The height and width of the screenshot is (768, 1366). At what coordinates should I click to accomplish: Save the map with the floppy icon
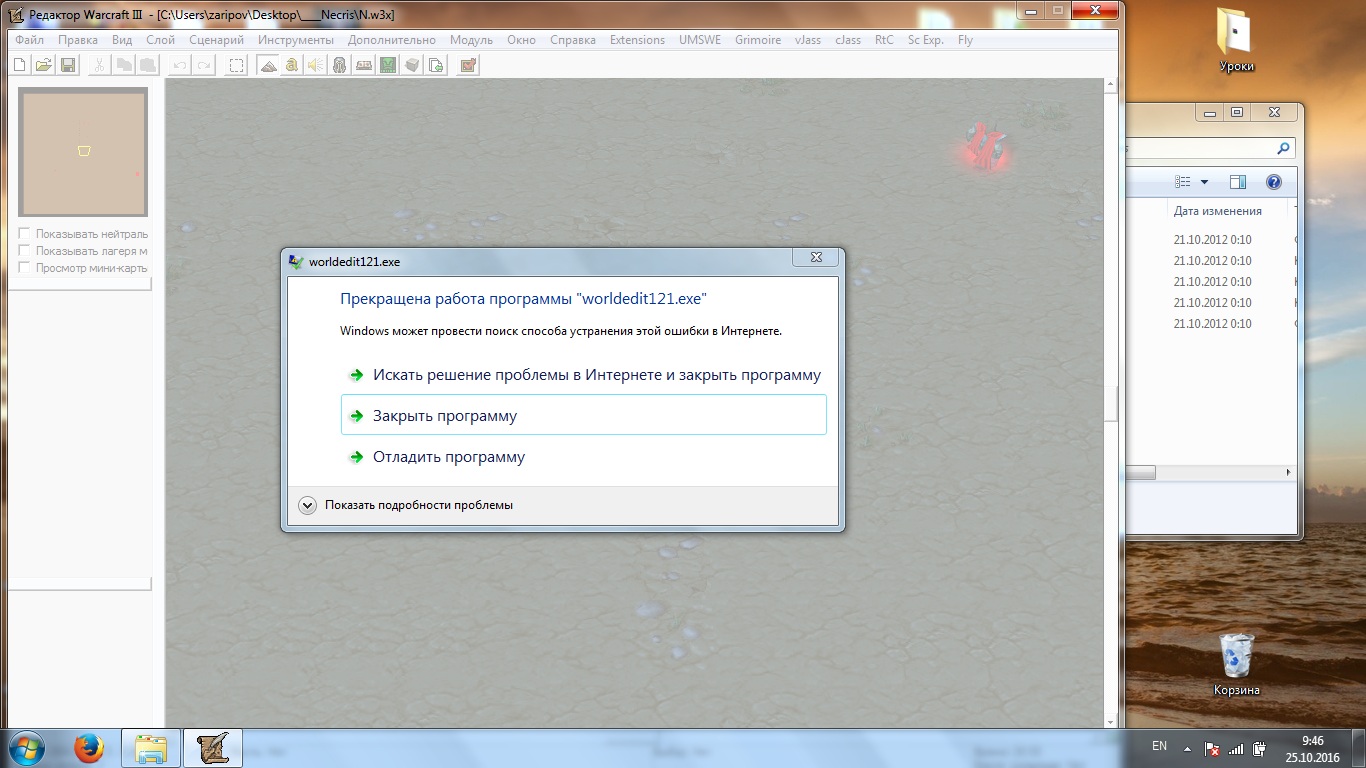coord(68,65)
